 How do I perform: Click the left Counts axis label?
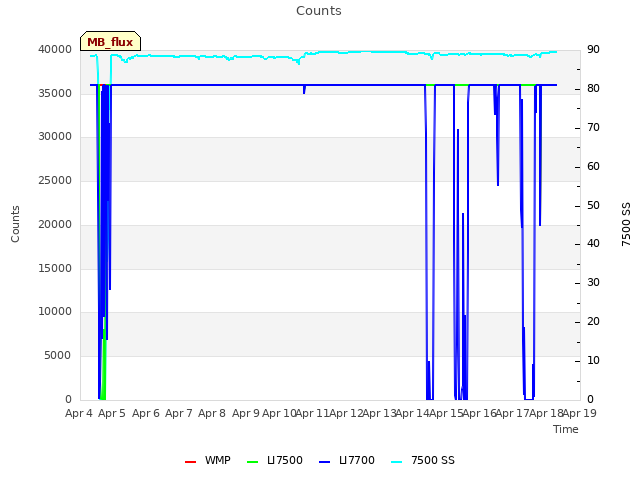click(15, 224)
